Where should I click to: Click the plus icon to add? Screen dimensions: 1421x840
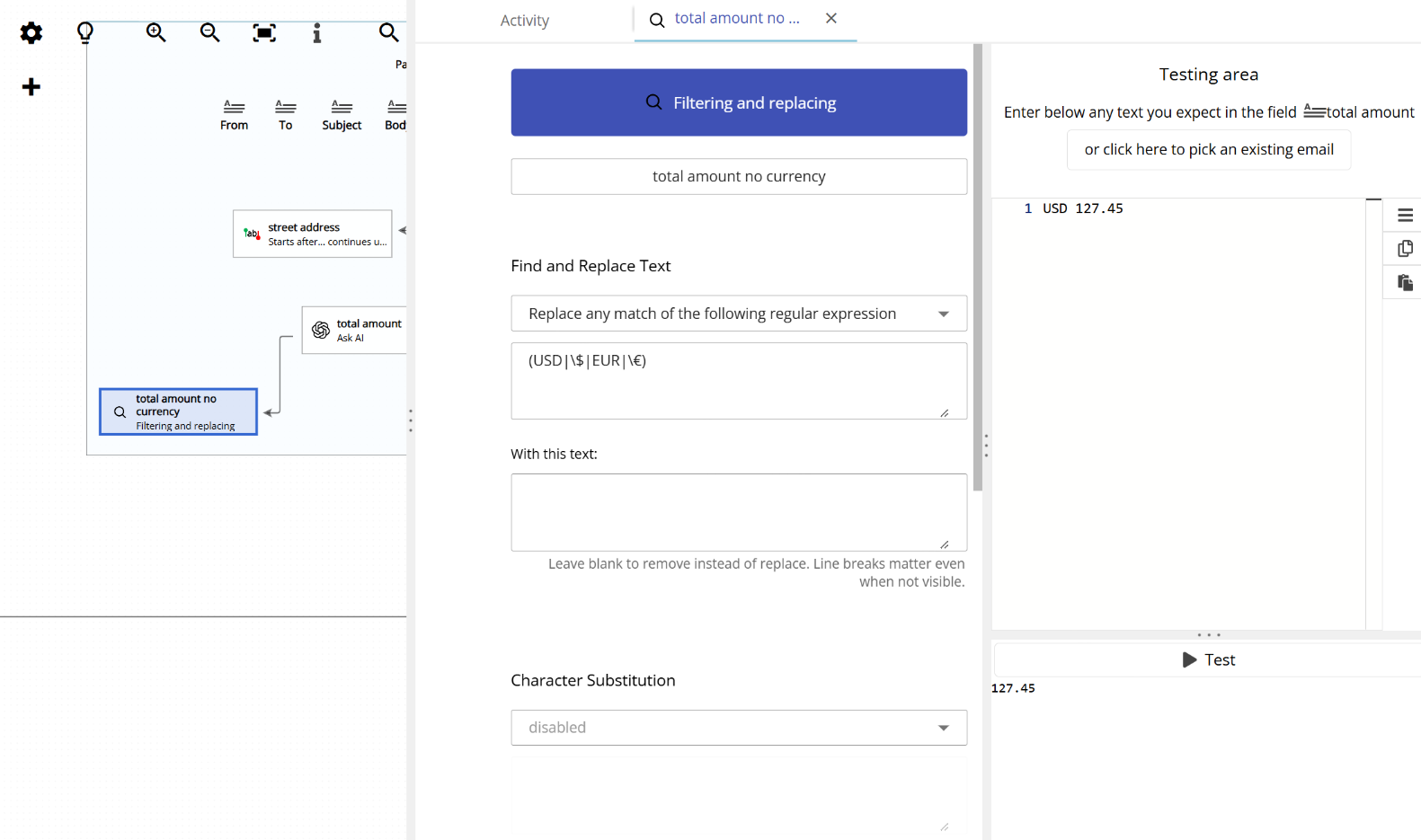(31, 87)
